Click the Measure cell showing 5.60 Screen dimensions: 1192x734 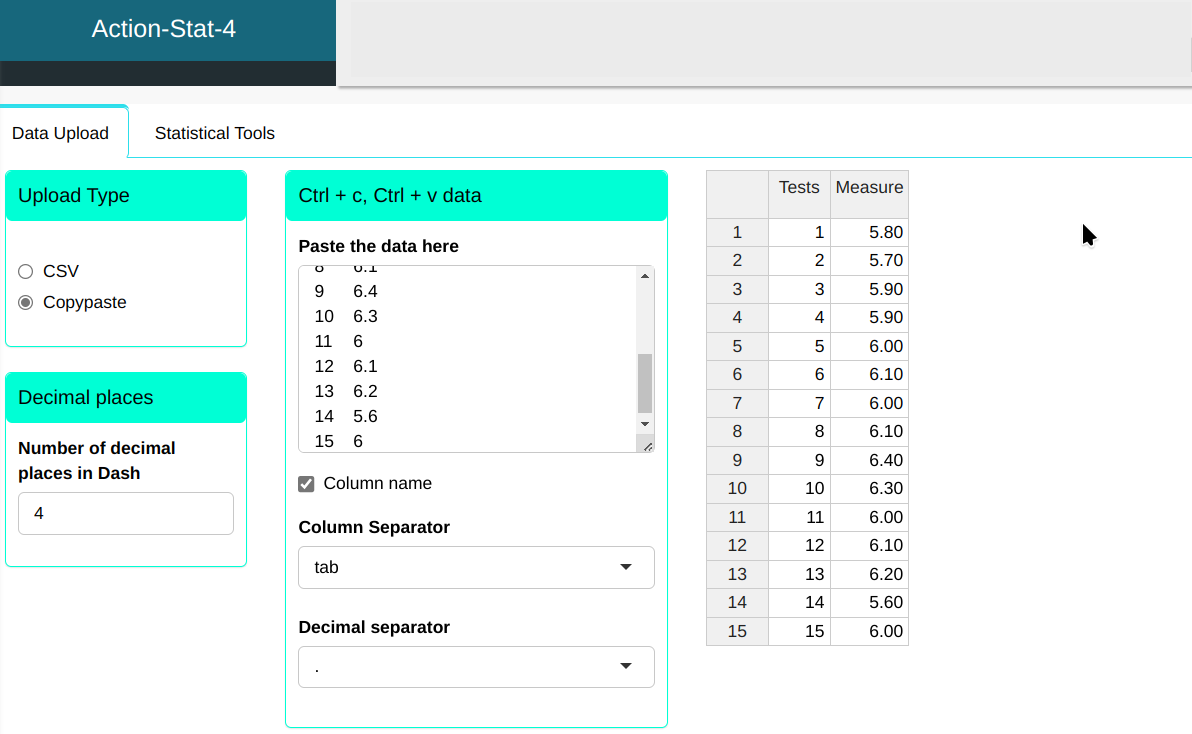tap(869, 603)
